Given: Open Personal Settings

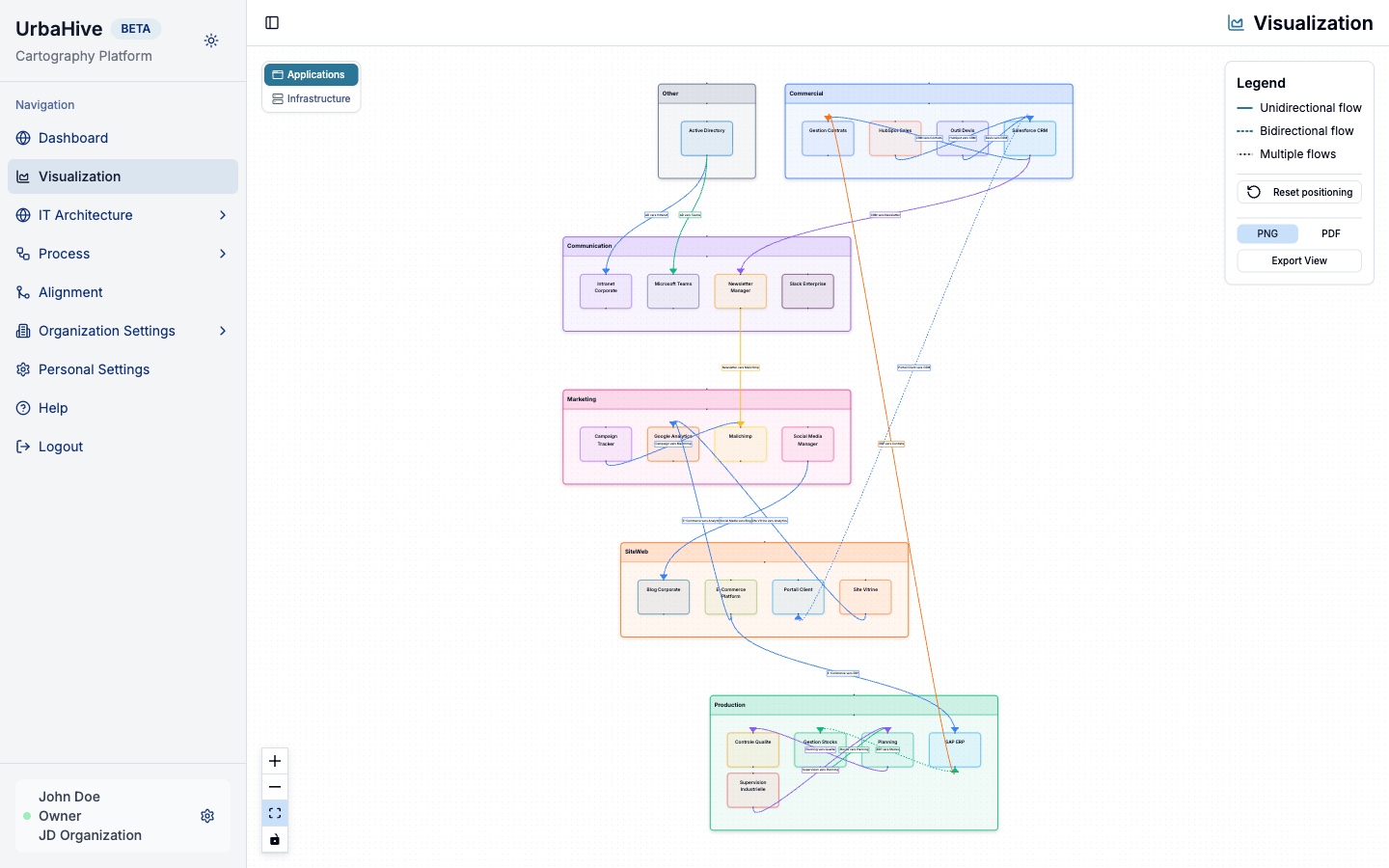Looking at the screenshot, I should pos(123,369).
